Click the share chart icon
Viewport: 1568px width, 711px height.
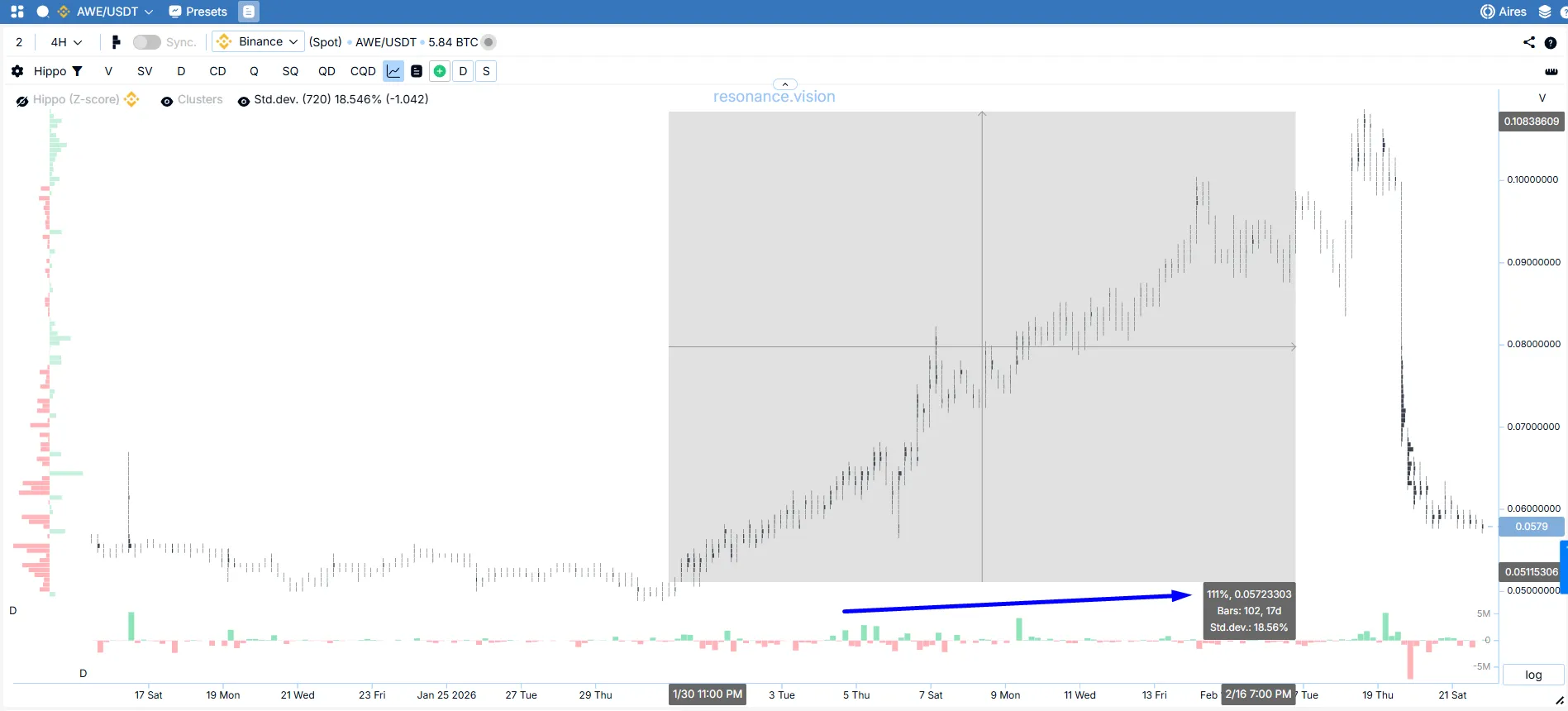click(x=1528, y=42)
